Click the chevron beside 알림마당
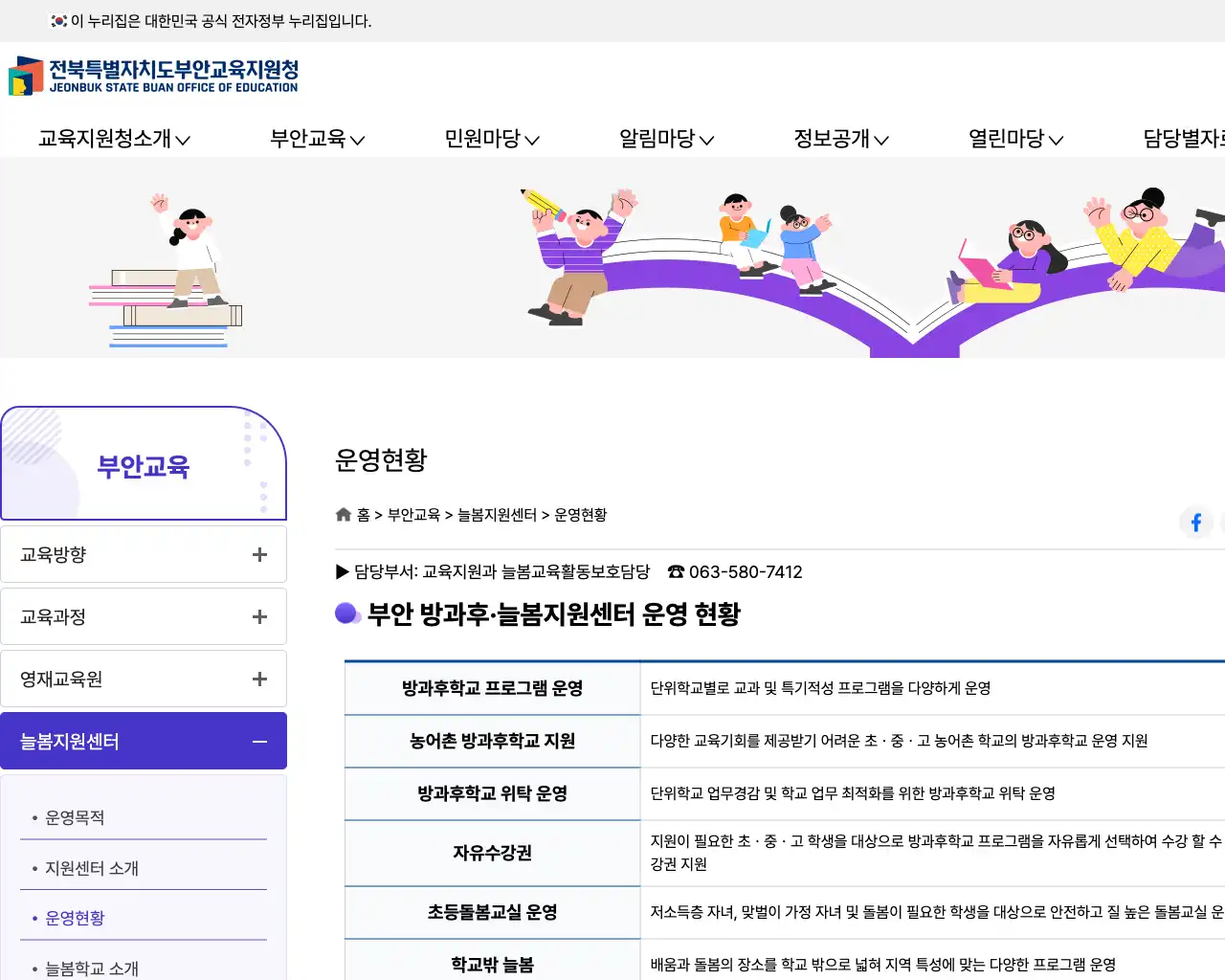This screenshot has width=1225, height=980. coord(706,140)
